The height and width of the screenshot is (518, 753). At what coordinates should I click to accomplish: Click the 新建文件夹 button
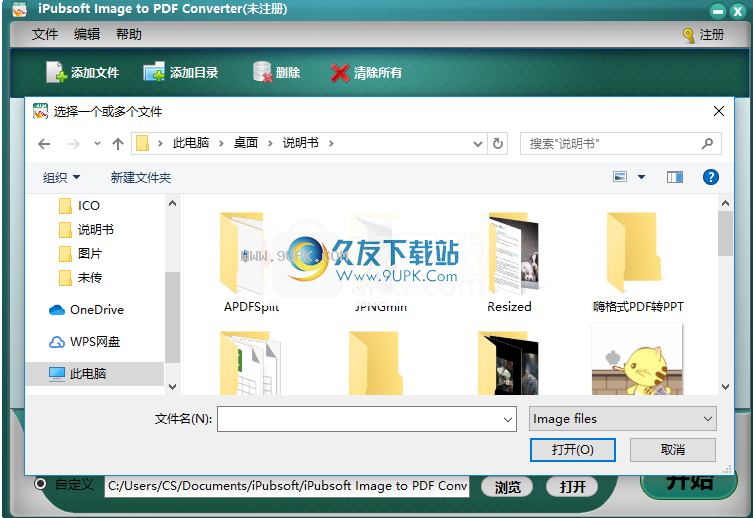tap(141, 178)
